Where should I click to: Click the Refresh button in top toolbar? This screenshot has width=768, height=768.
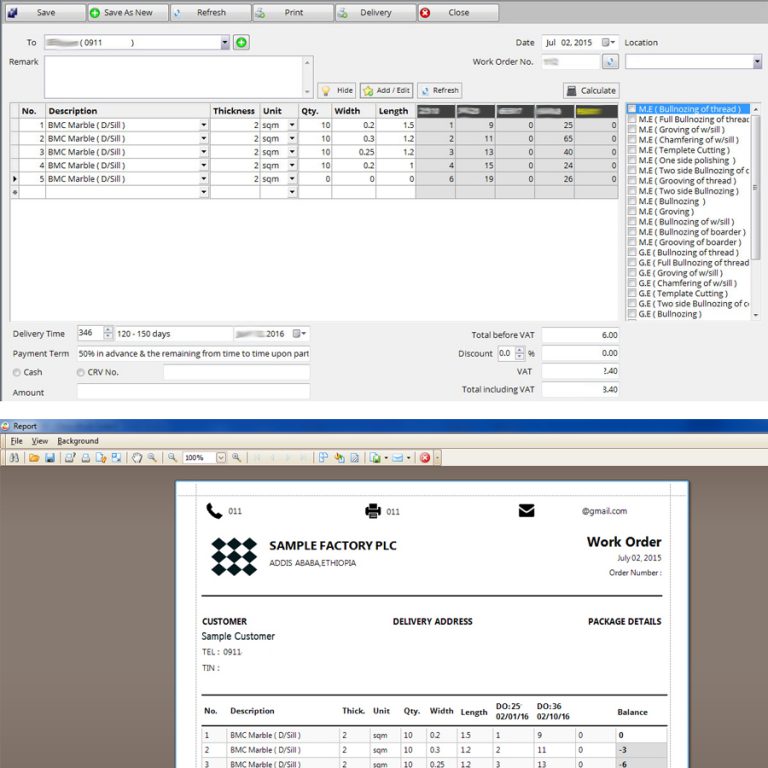[x=211, y=13]
